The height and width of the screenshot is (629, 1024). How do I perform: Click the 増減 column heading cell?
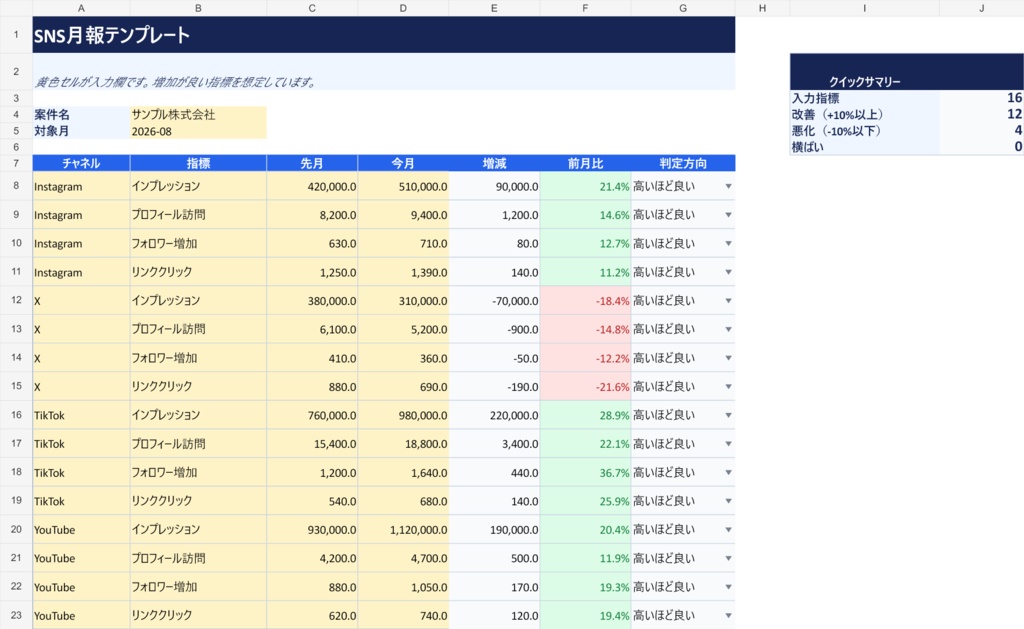[x=494, y=163]
